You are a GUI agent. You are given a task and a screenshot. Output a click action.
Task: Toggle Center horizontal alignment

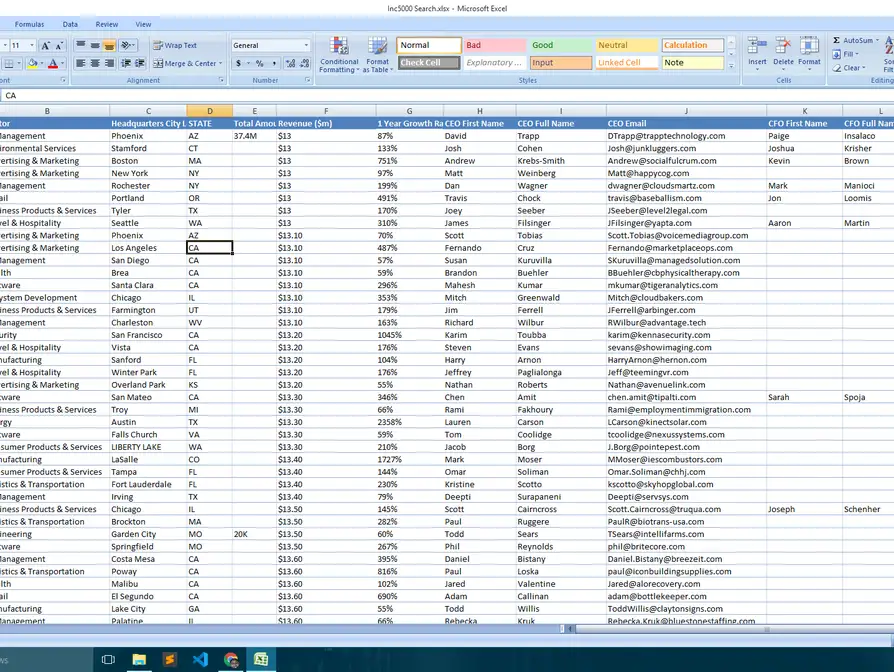[x=96, y=63]
